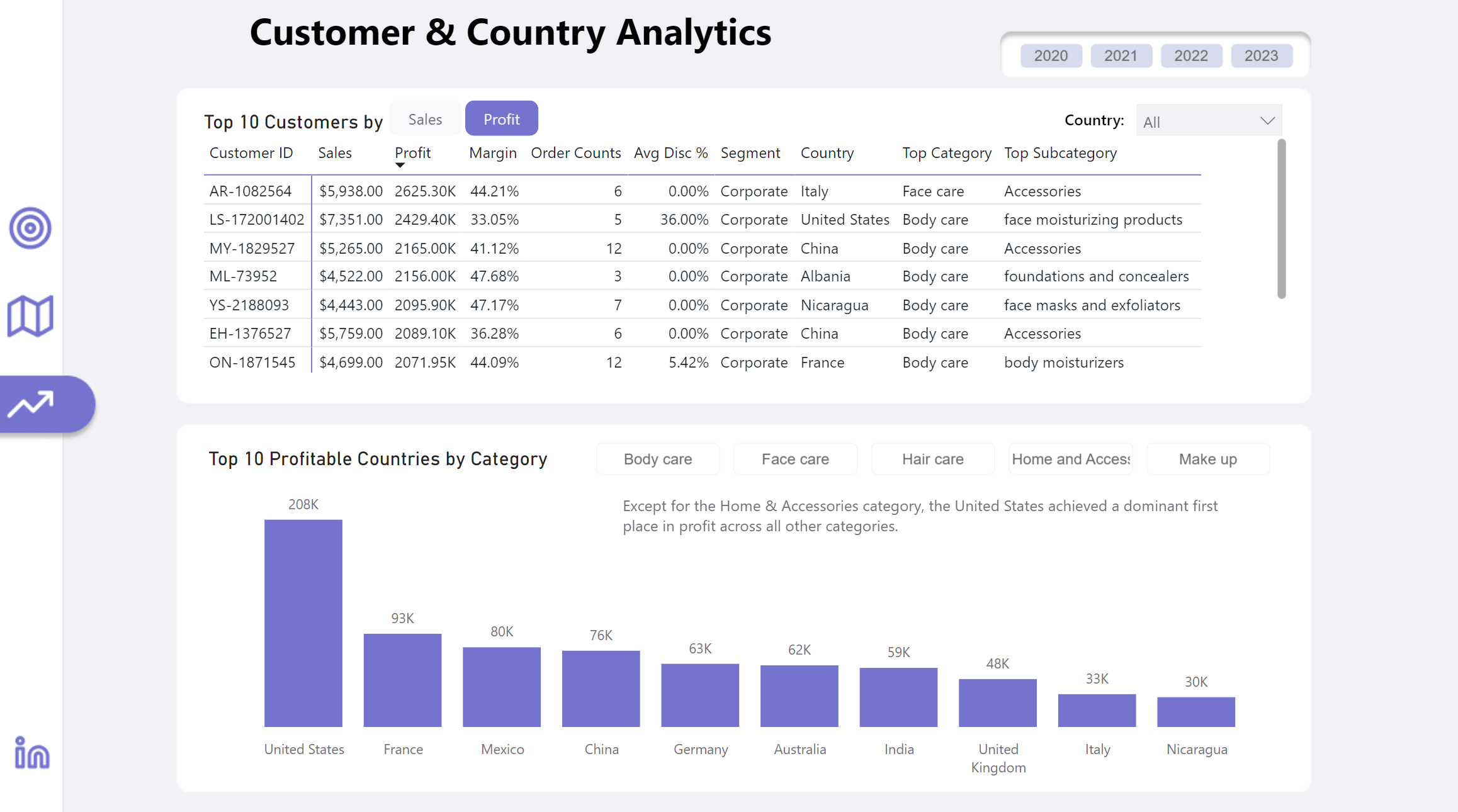Image resolution: width=1458 pixels, height=812 pixels.
Task: Click the Home and Accessories button
Action: coord(1070,460)
